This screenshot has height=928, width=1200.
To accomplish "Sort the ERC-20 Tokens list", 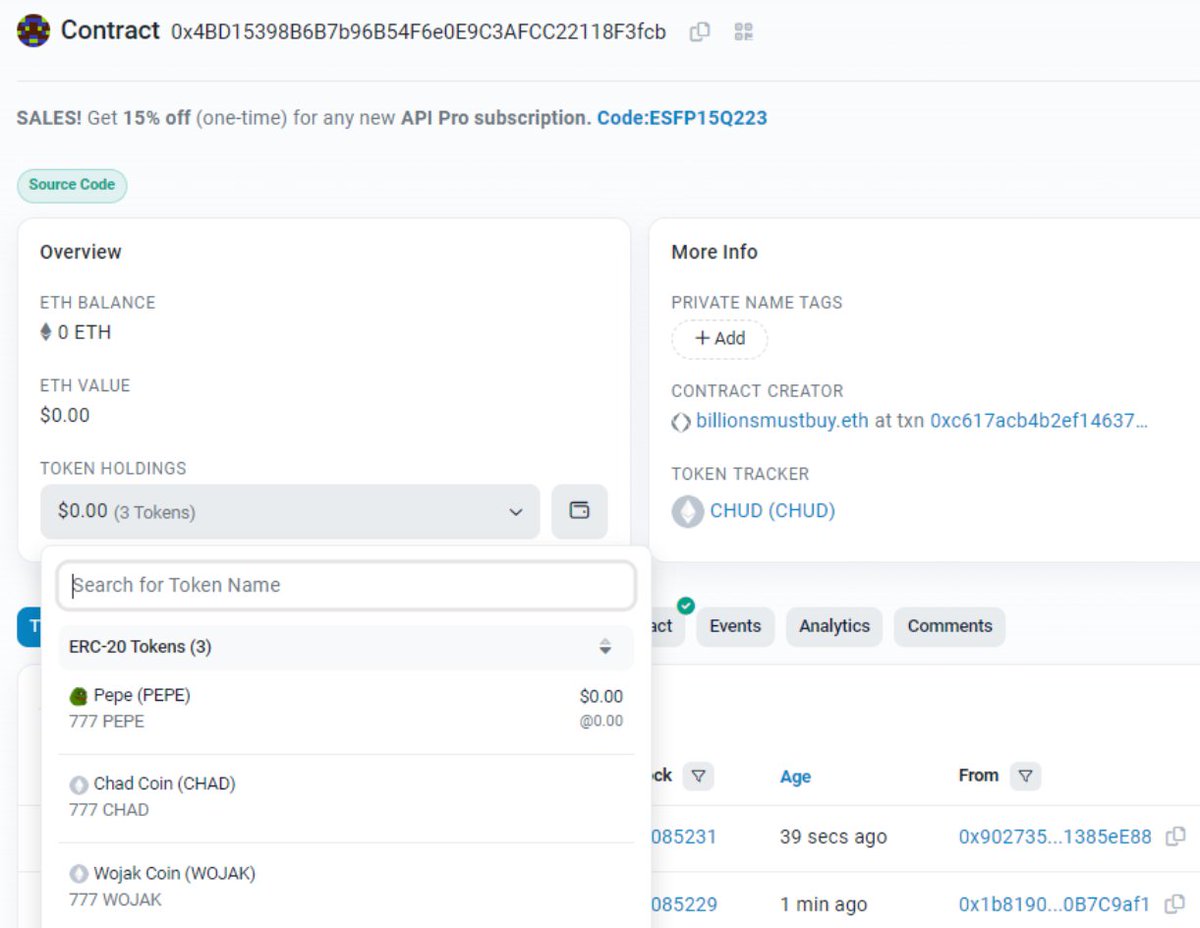I will pos(605,647).
